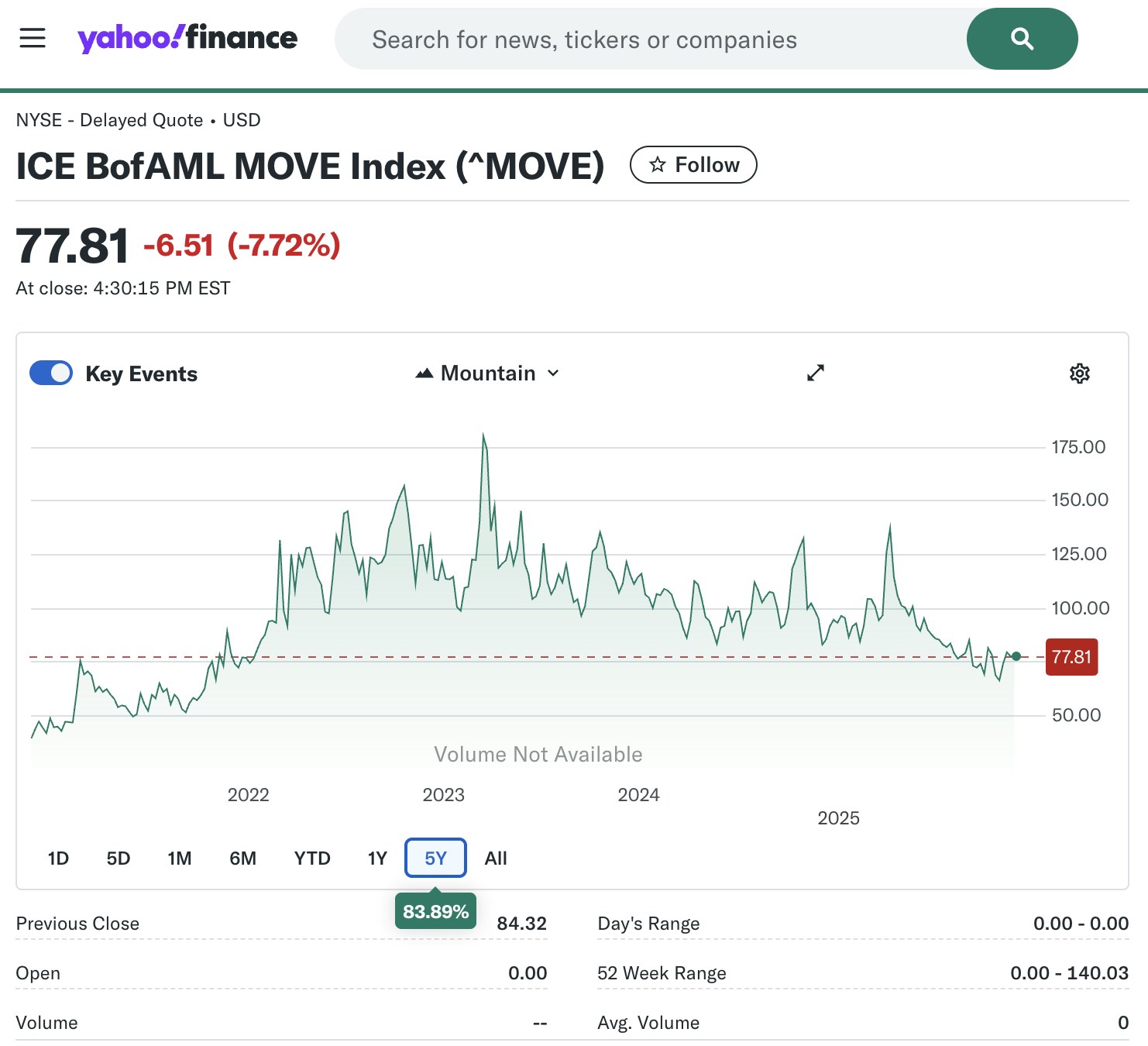The image size is (1148, 1046).
Task: Toggle Key Events switch off
Action: [51, 373]
